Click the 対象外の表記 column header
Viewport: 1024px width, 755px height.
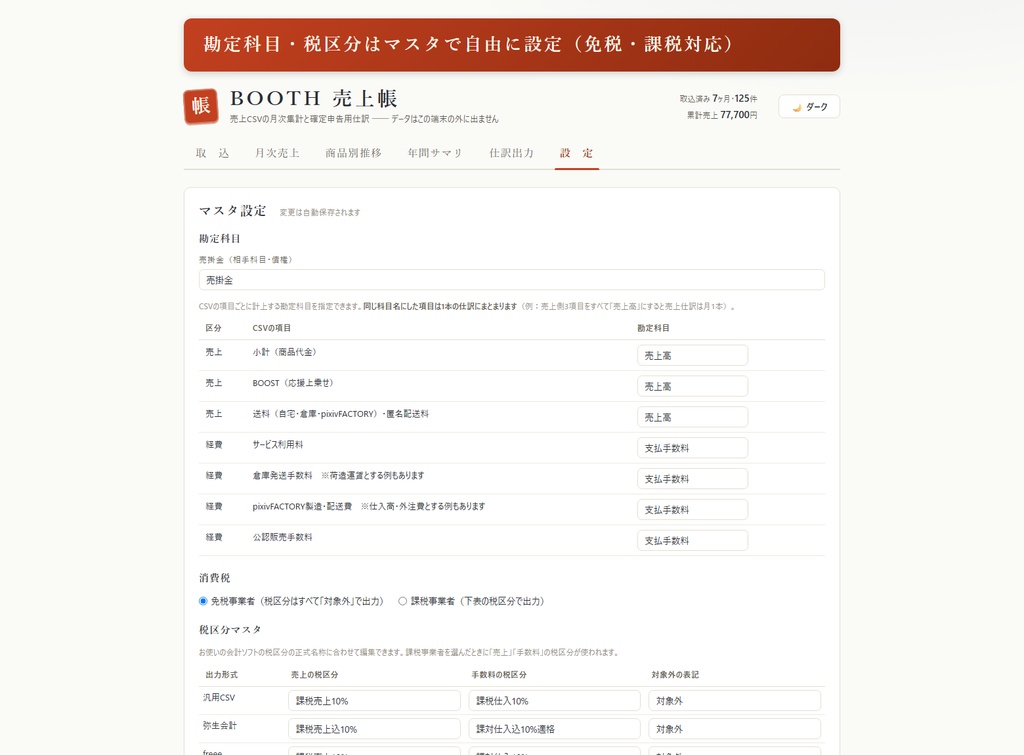(675, 675)
